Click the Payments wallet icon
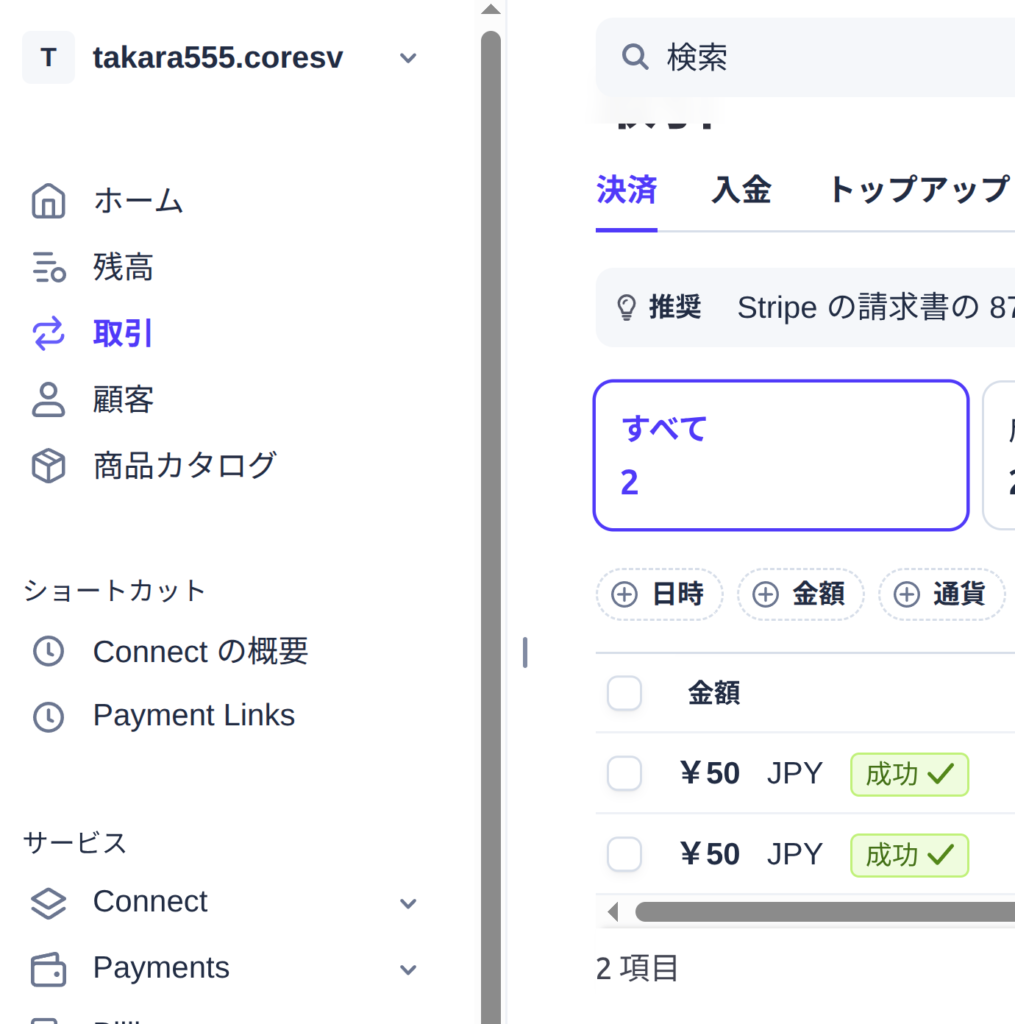The image size is (1015, 1024). [48, 968]
